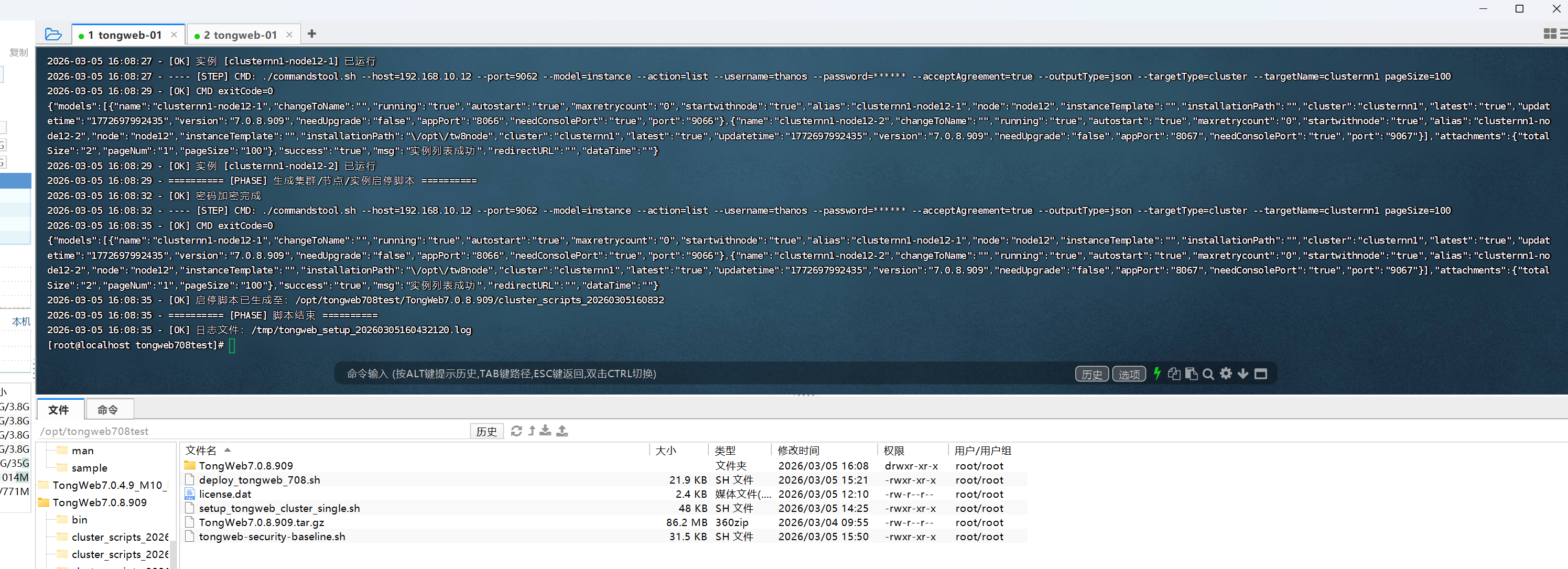Refresh the file listing
1568x569 pixels.
(x=516, y=431)
